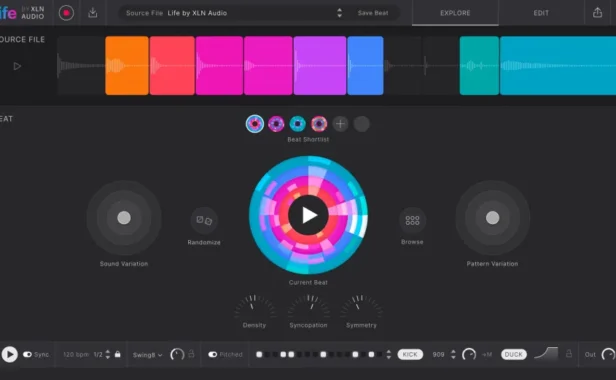Toggle the swing lock icon
The width and height of the screenshot is (616, 380).
[191, 354]
